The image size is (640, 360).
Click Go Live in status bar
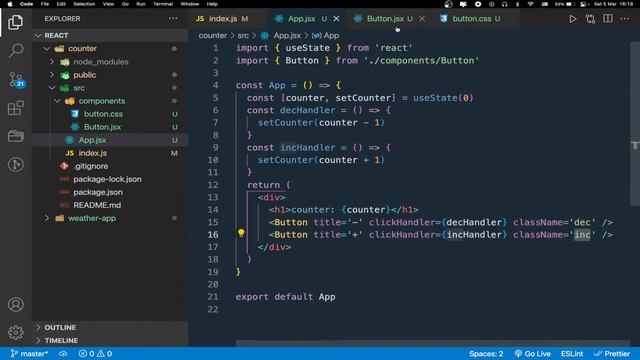point(533,353)
